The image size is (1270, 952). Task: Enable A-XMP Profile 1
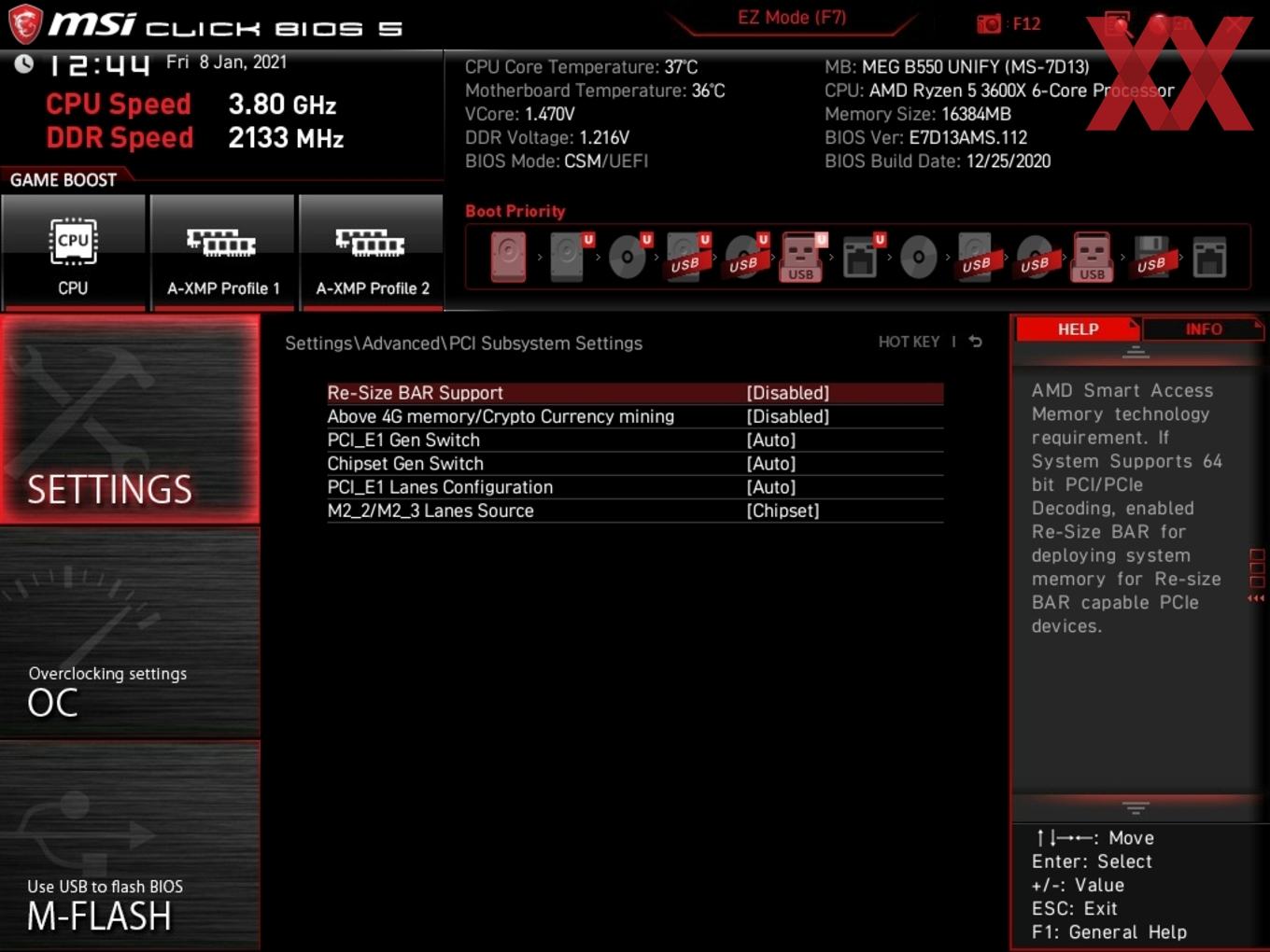pos(222,251)
